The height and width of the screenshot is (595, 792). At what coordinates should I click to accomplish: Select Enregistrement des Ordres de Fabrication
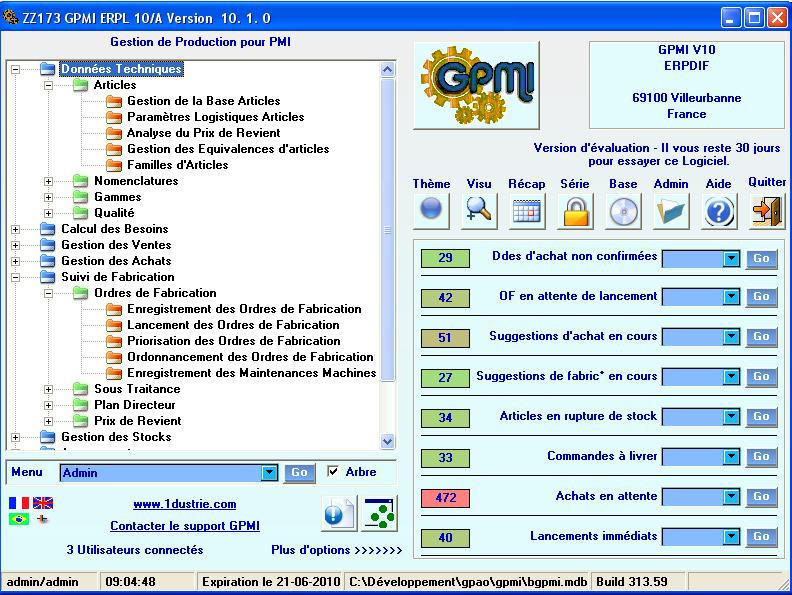coord(244,309)
